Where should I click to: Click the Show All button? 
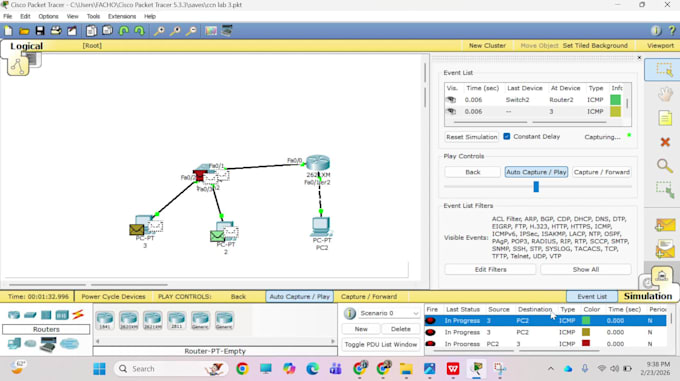tap(586, 269)
